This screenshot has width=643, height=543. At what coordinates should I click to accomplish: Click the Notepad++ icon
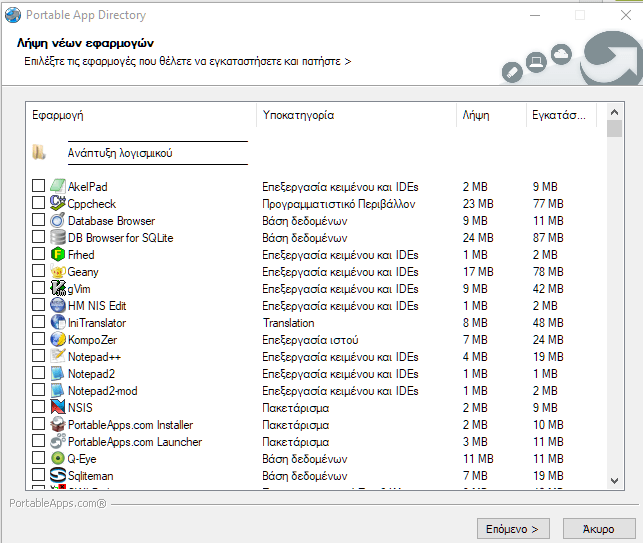[x=57, y=356]
